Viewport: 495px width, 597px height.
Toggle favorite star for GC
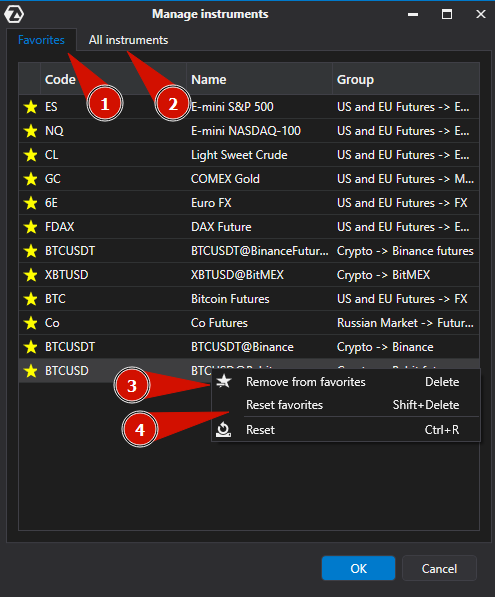pyautogui.click(x=30, y=179)
